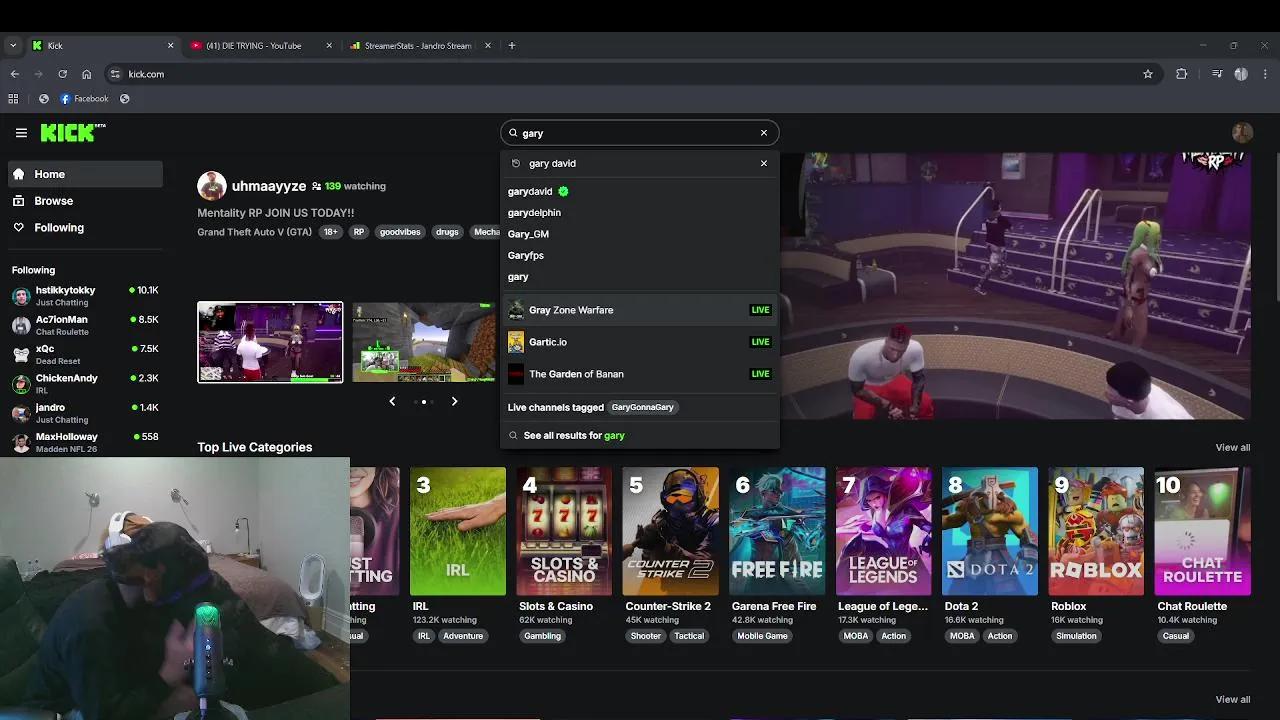Open View all for Top Live Categories

point(1232,447)
